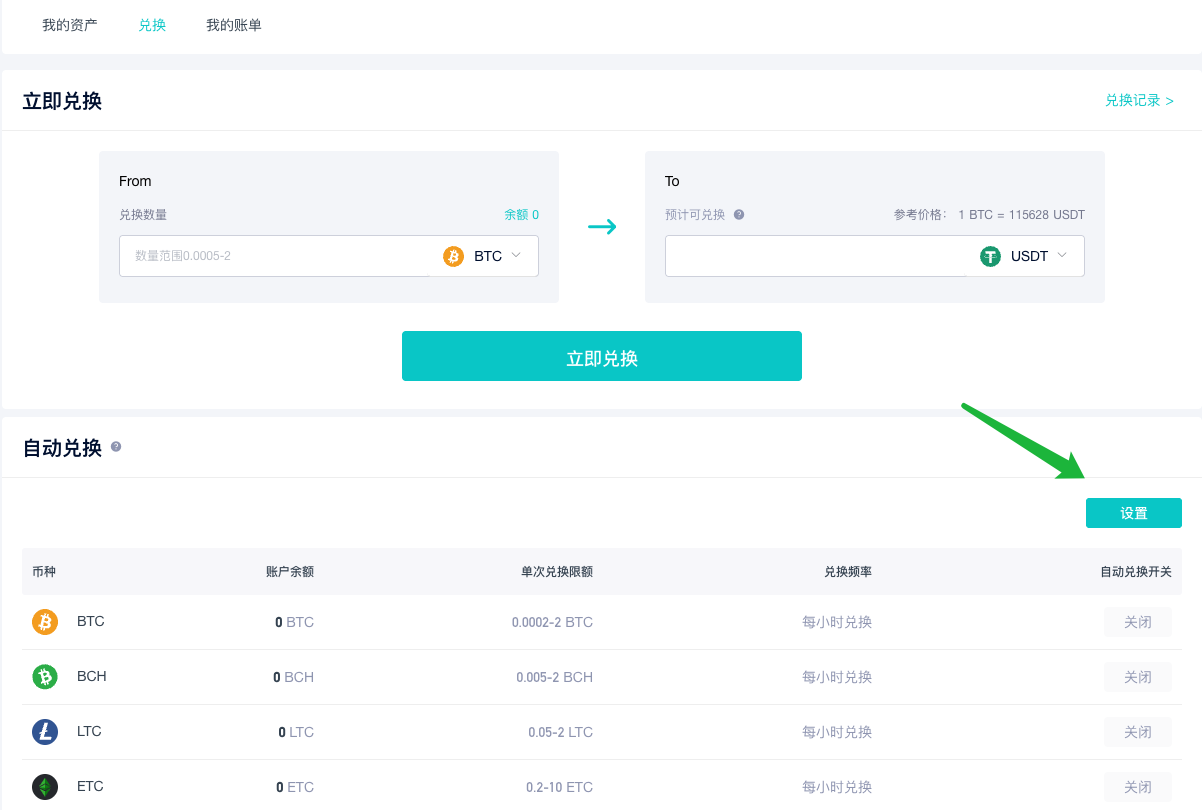Click the Tether coin icon in the To selector
This screenshot has width=1202, height=810.
pos(990,256)
